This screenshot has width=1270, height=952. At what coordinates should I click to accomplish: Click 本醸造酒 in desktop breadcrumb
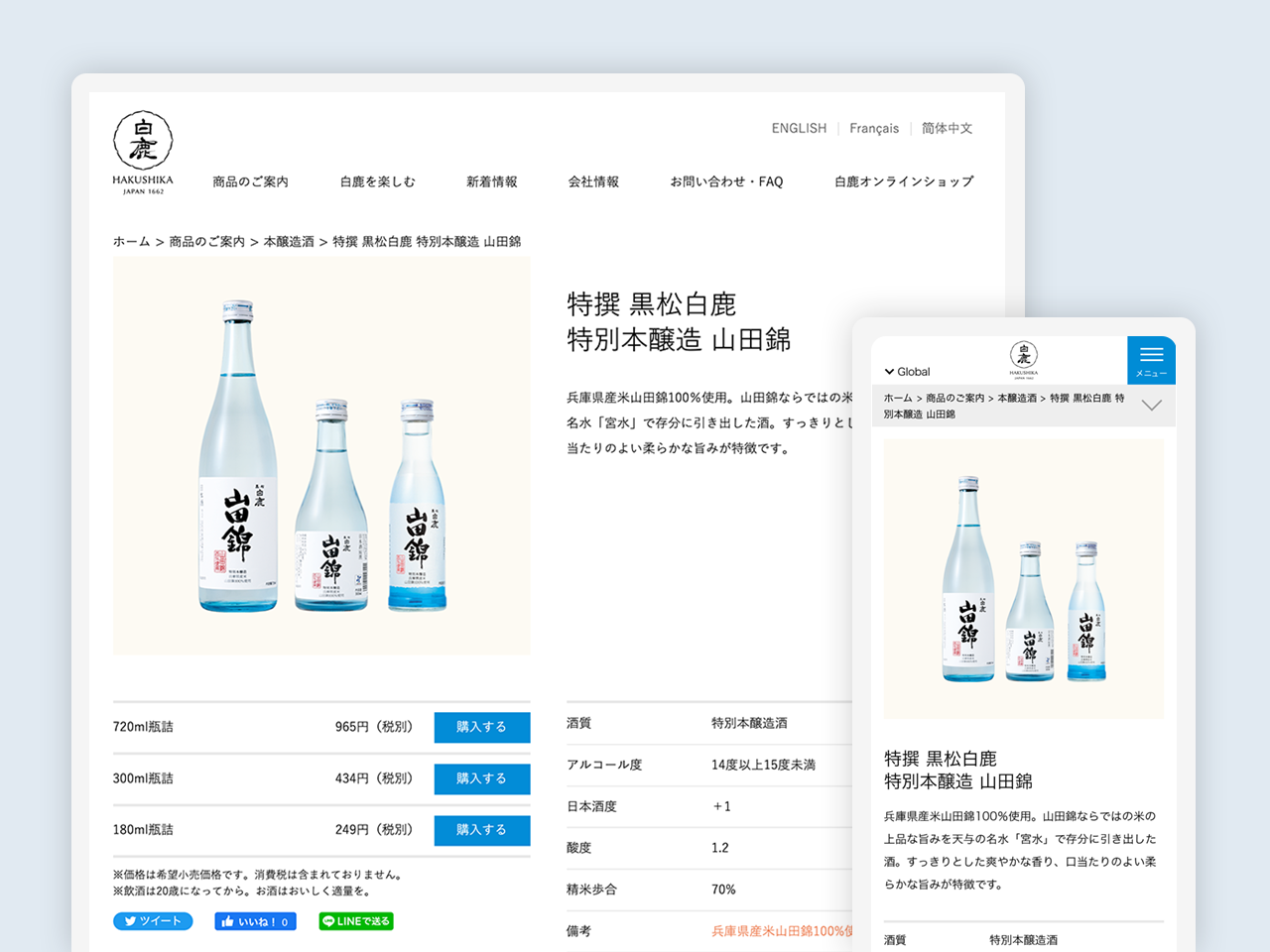[289, 241]
